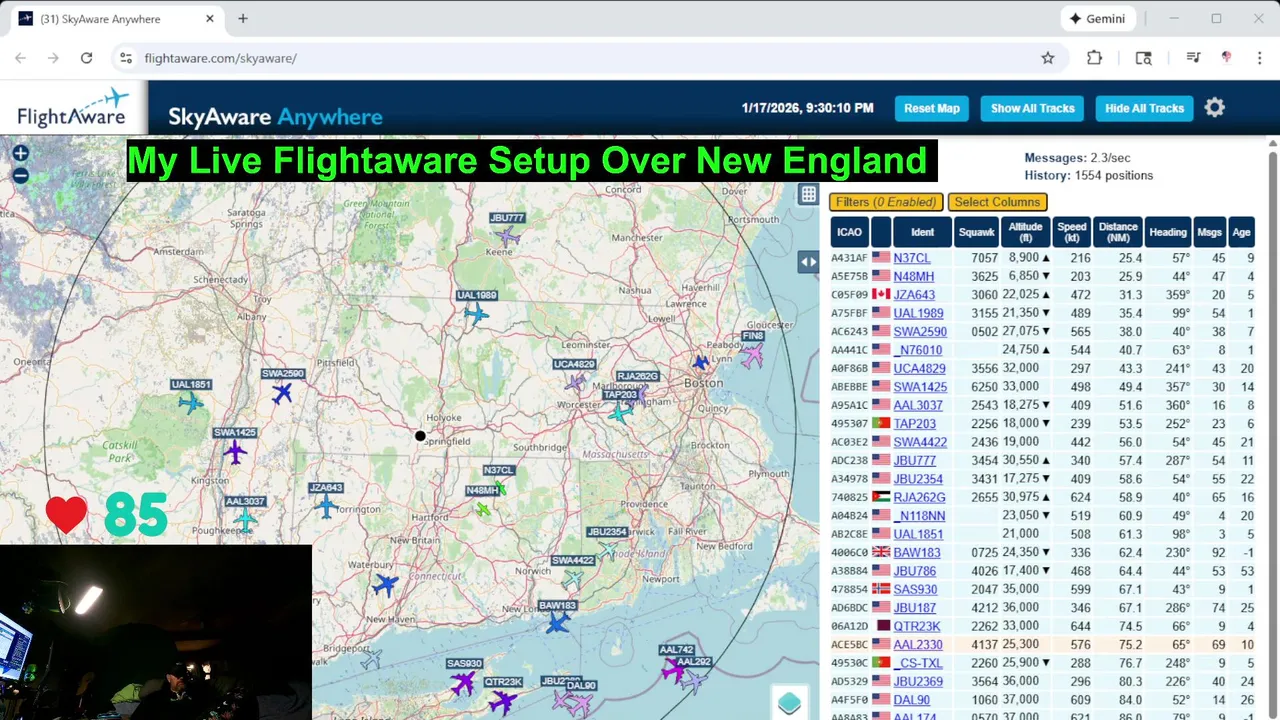Sort the table by Squawk column
The height and width of the screenshot is (720, 1280).
click(977, 232)
